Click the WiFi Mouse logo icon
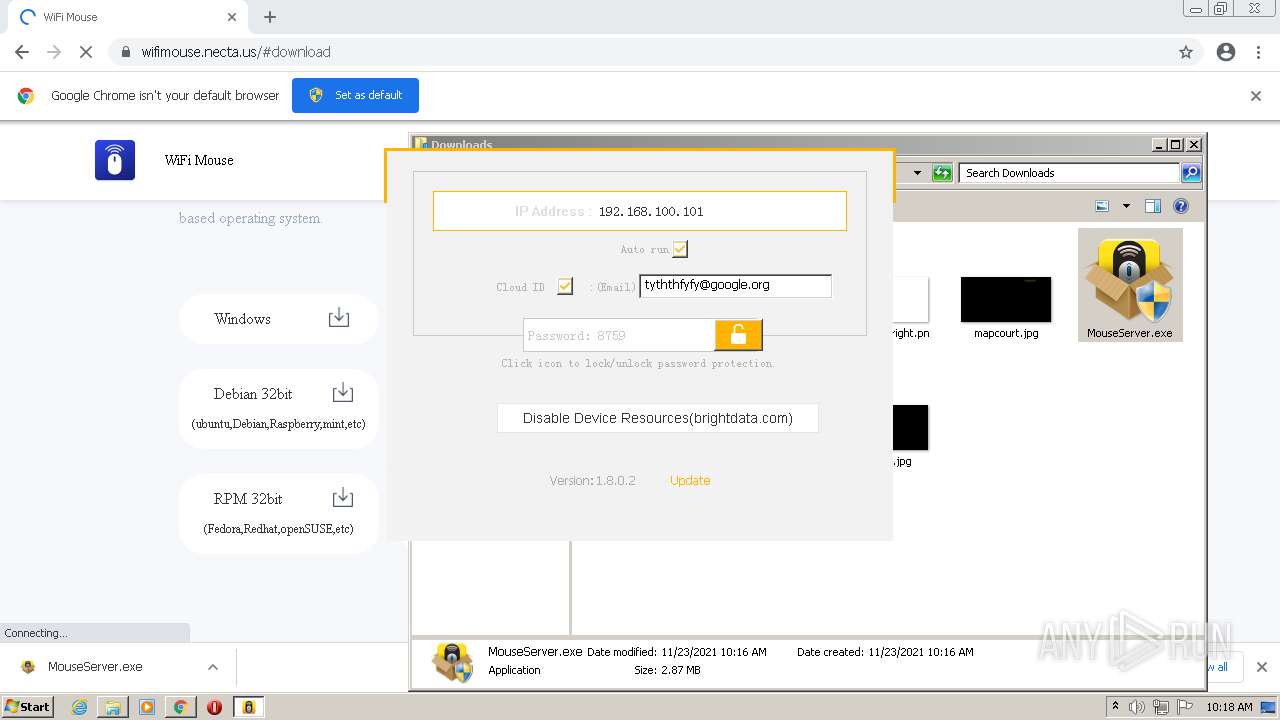1280x720 pixels. [115, 160]
